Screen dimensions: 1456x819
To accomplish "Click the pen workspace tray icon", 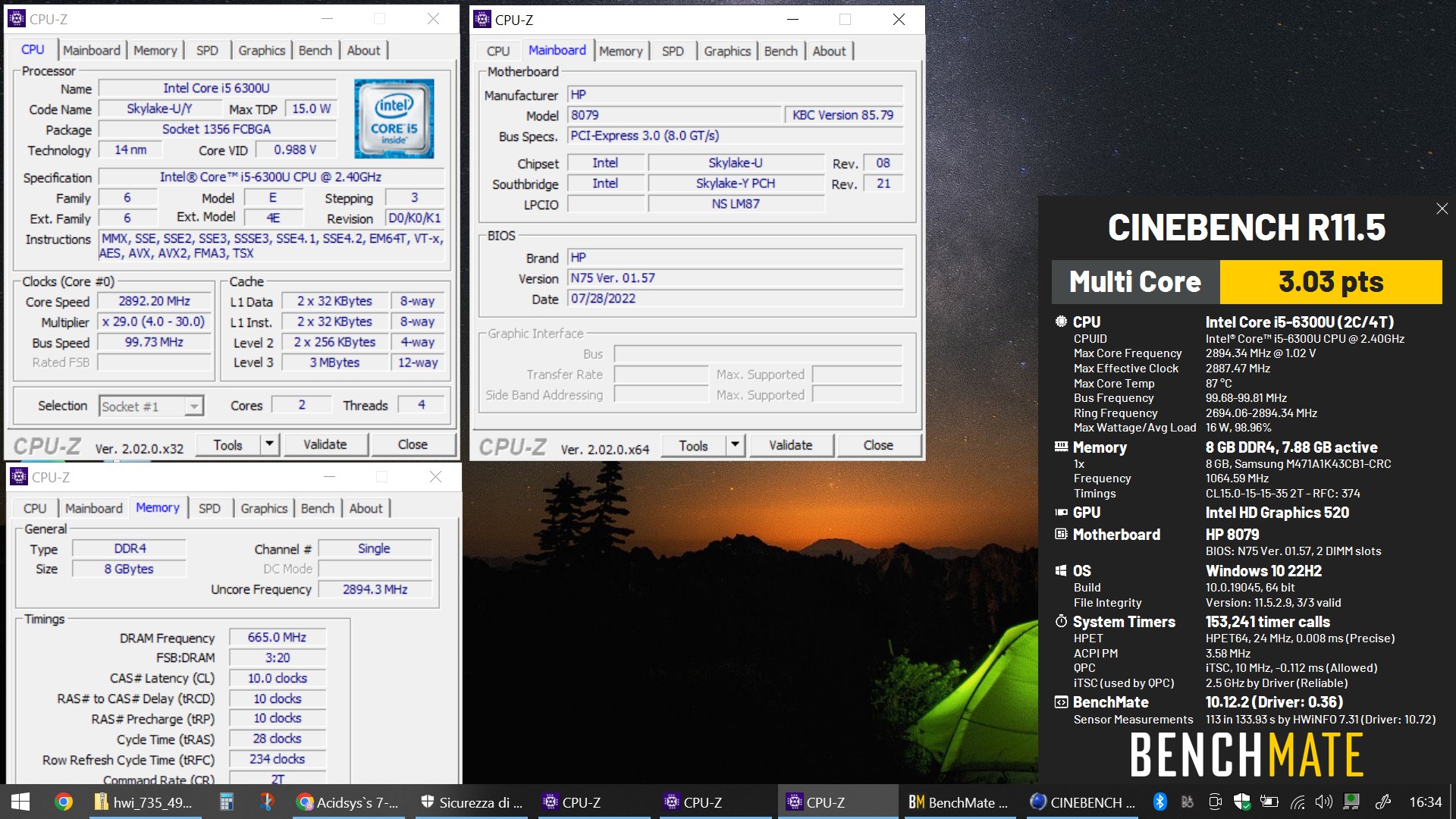I will click(1382, 802).
